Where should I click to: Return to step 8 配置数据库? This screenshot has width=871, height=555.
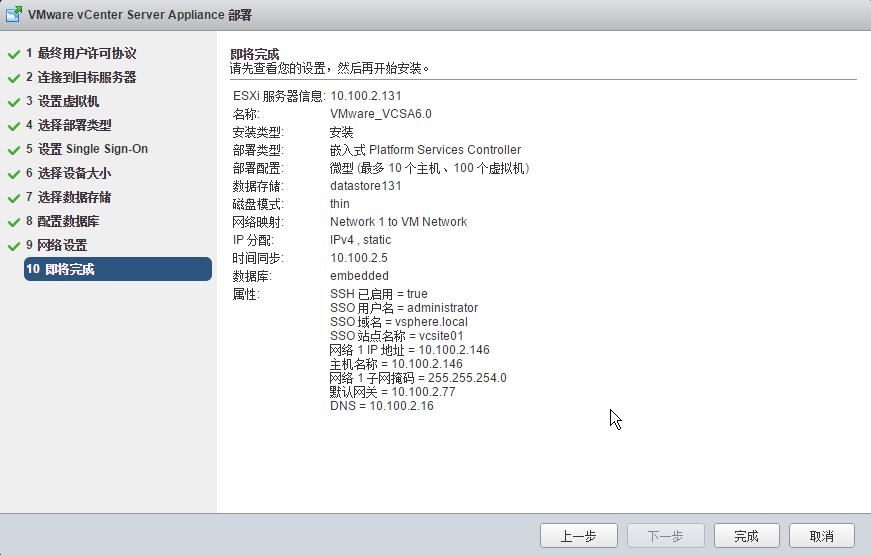[63, 221]
